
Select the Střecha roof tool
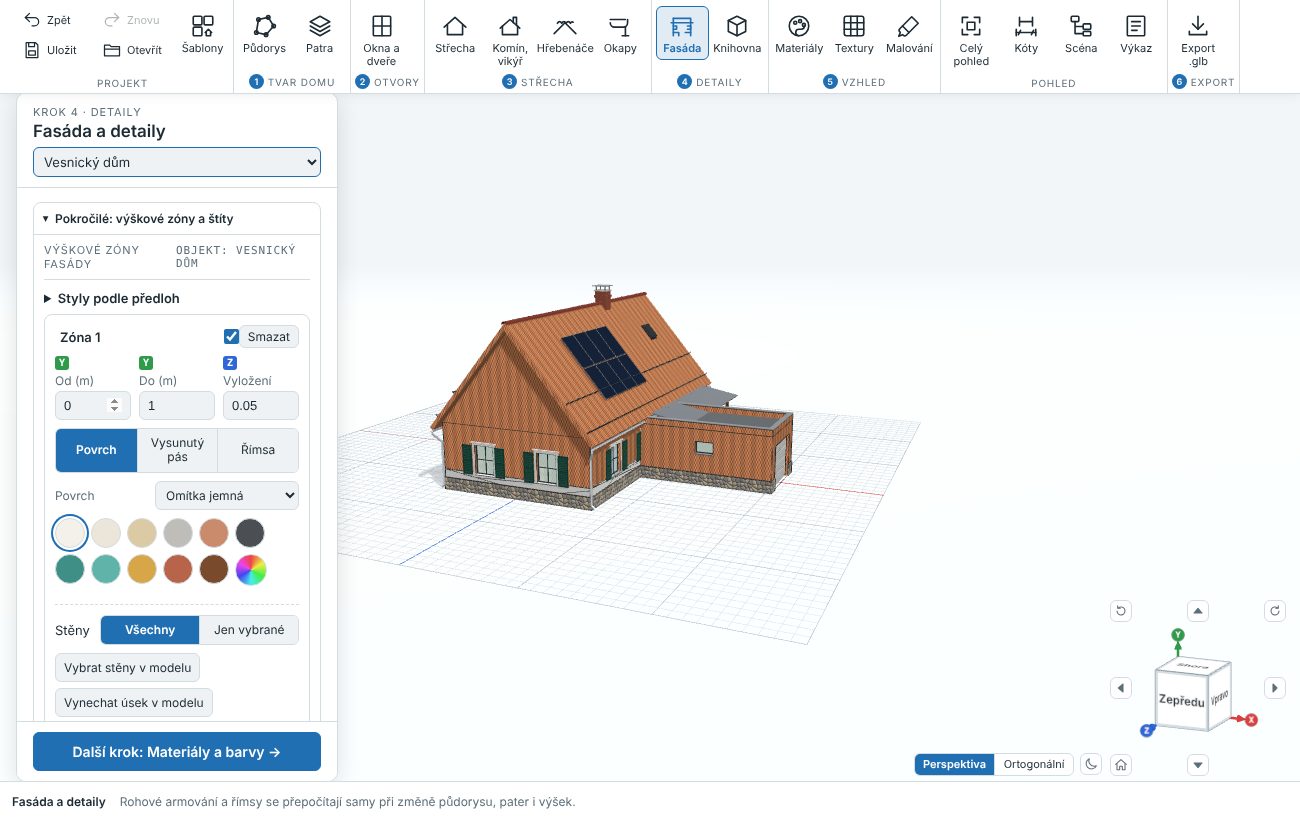tap(455, 34)
